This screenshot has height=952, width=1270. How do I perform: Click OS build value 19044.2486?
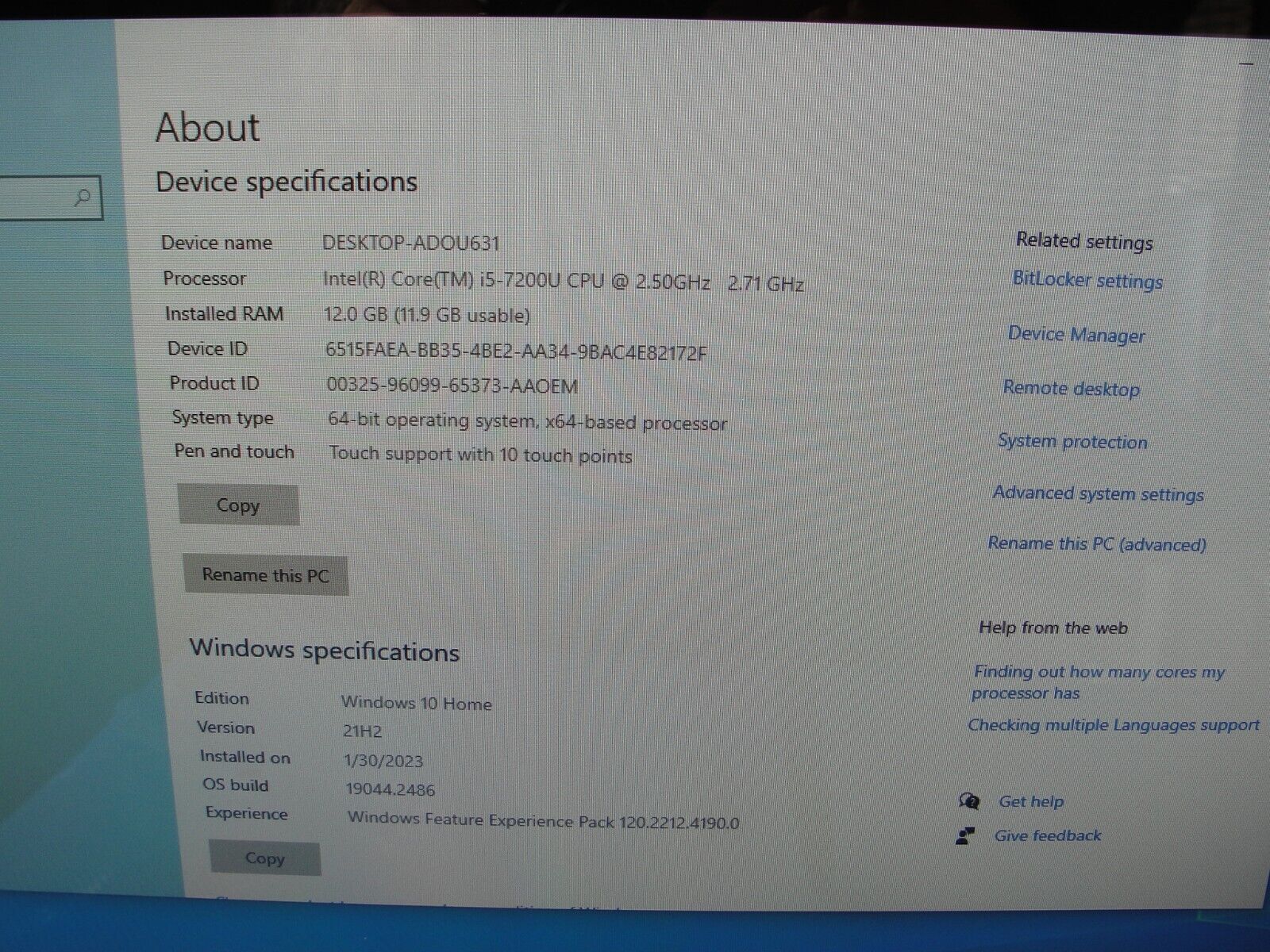pos(391,789)
